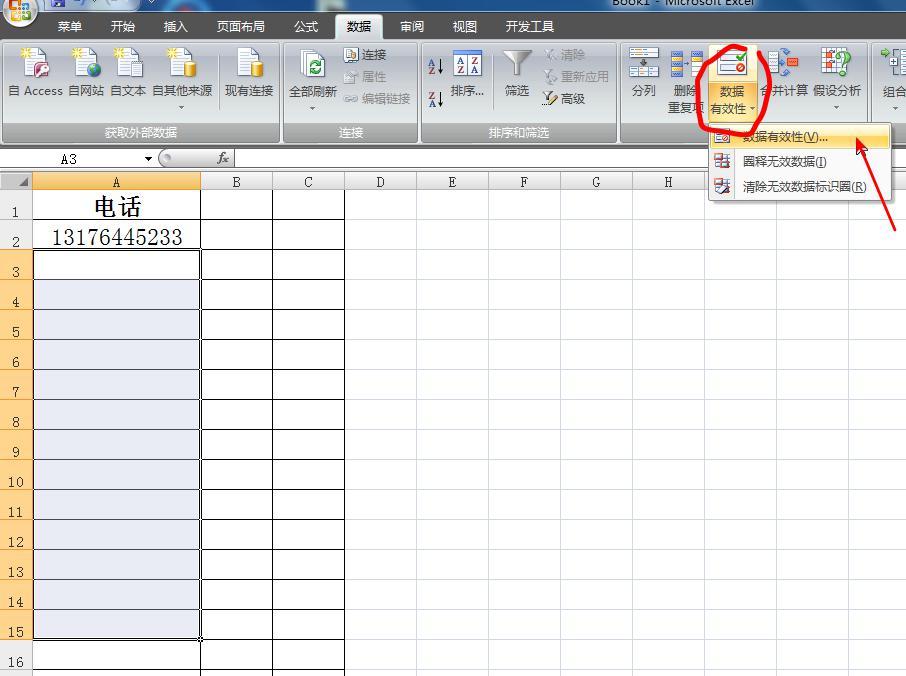The height and width of the screenshot is (676, 906).
Task: Import data from web (自网站)
Action: coord(86,73)
